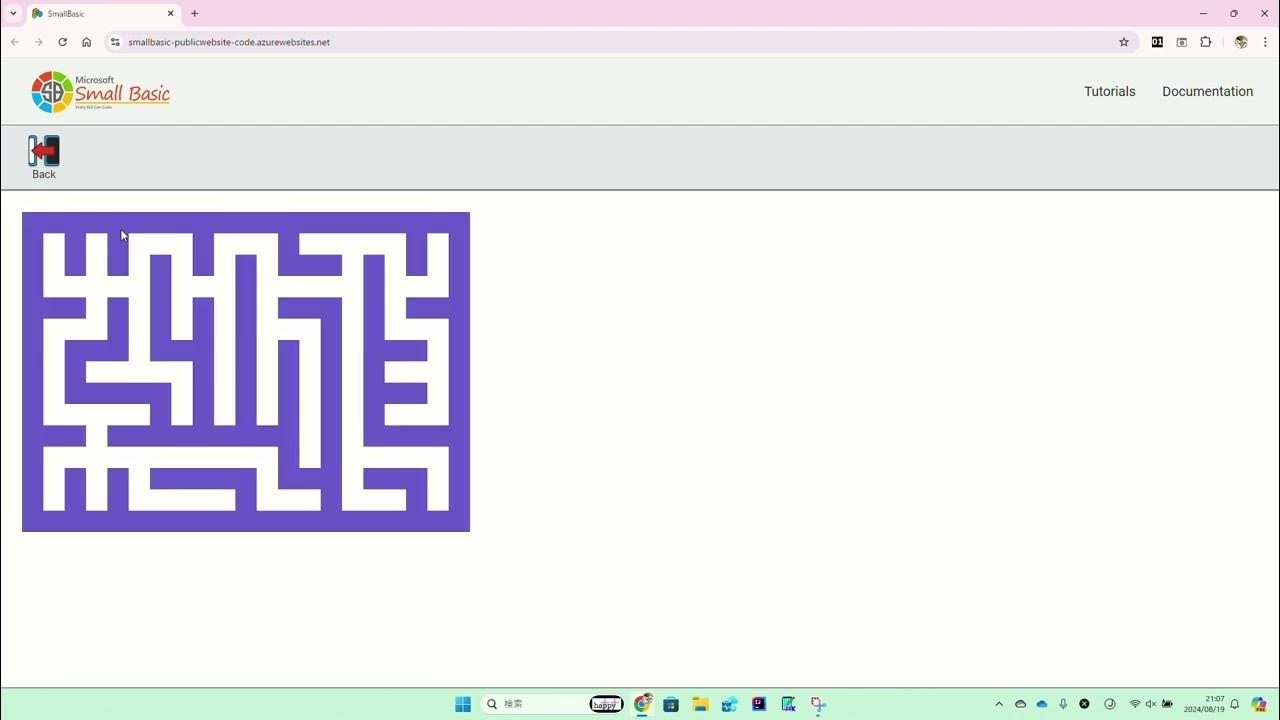This screenshot has width=1280, height=720.
Task: Open the Windows Start menu
Action: pyautogui.click(x=463, y=704)
